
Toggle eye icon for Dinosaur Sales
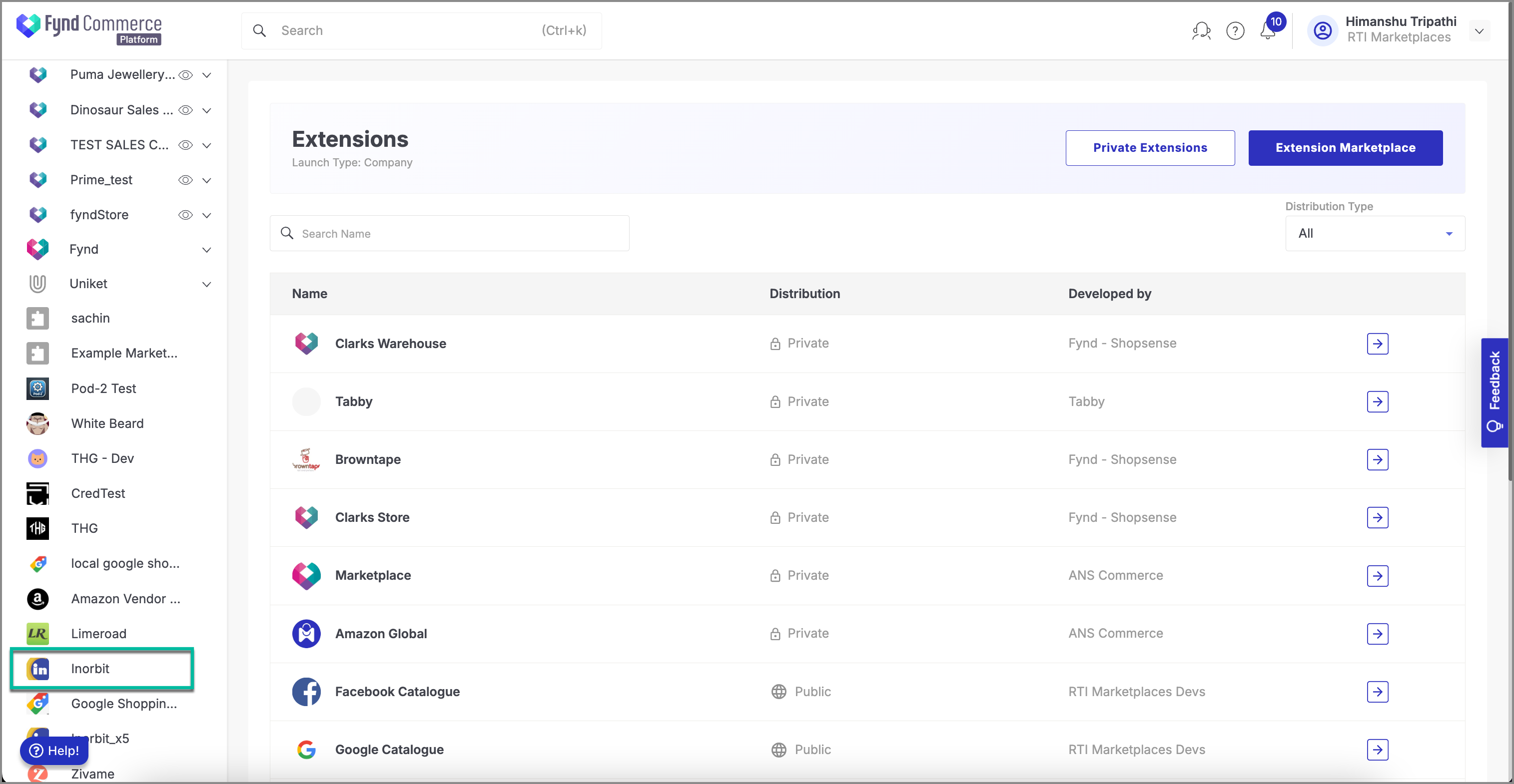click(x=186, y=110)
